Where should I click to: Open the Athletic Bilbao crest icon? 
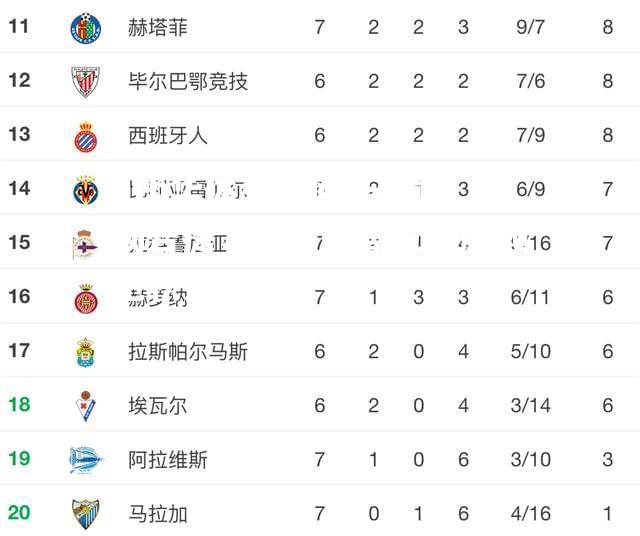click(86, 82)
